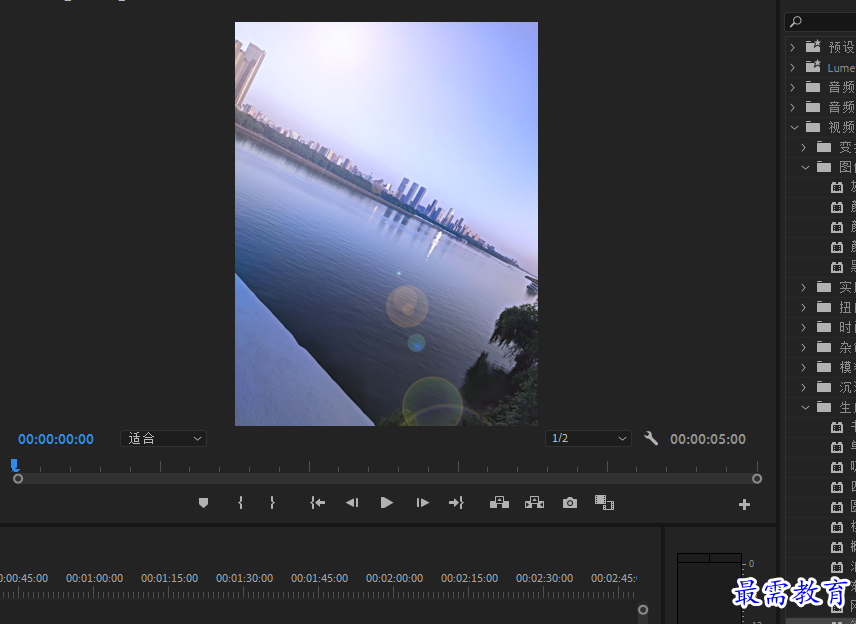Collapse the 图 subfolder chevron
The image size is (856, 624).
pyautogui.click(x=805, y=168)
